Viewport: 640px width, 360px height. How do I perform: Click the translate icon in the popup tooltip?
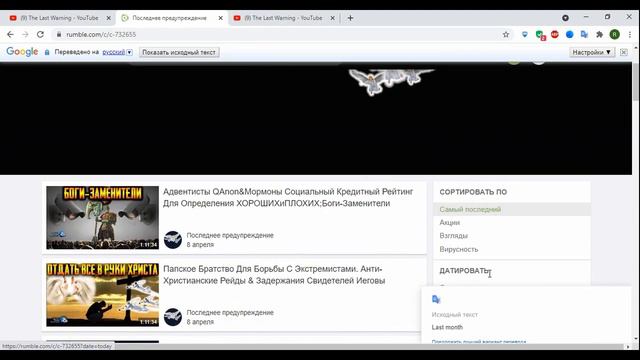(x=436, y=299)
